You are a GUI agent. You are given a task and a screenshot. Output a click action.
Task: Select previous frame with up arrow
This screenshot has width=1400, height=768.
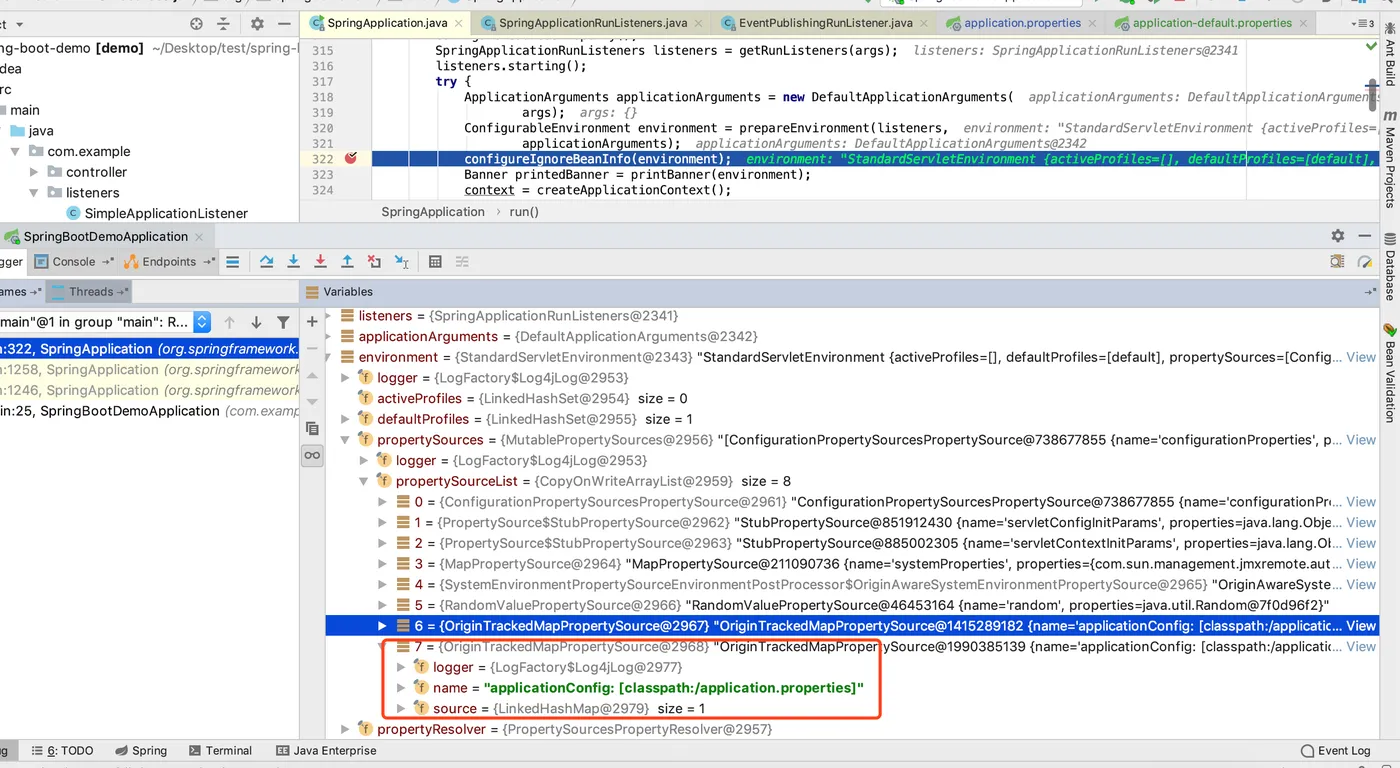tap(229, 322)
